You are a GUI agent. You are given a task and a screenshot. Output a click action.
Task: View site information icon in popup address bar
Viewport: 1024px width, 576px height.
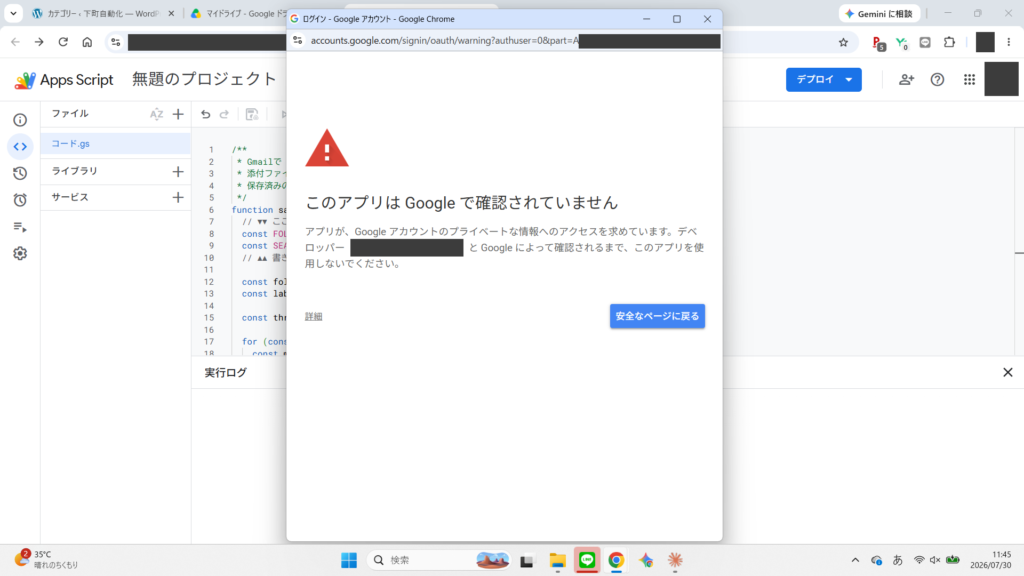298,40
